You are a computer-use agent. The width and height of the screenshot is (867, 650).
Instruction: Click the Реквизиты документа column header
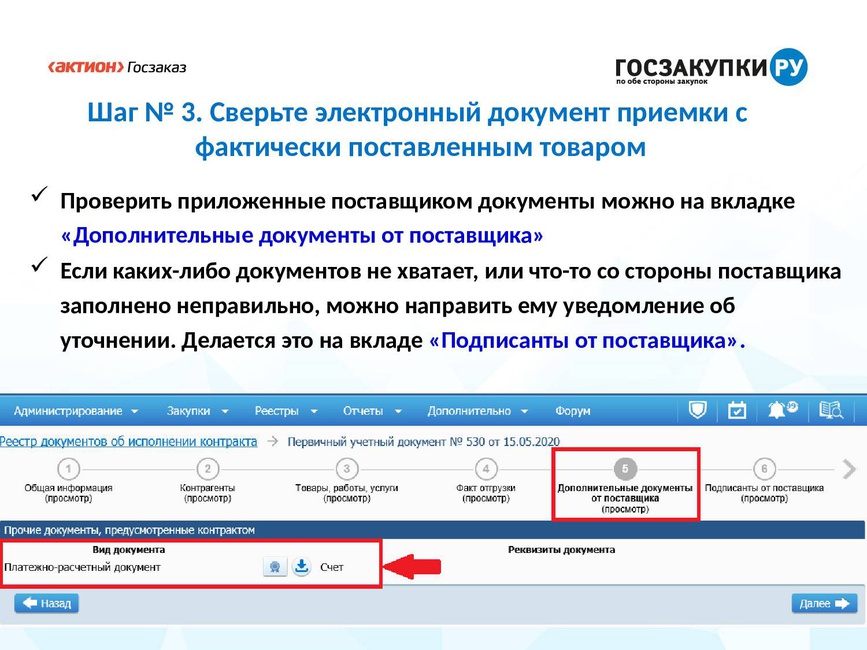pyautogui.click(x=561, y=549)
